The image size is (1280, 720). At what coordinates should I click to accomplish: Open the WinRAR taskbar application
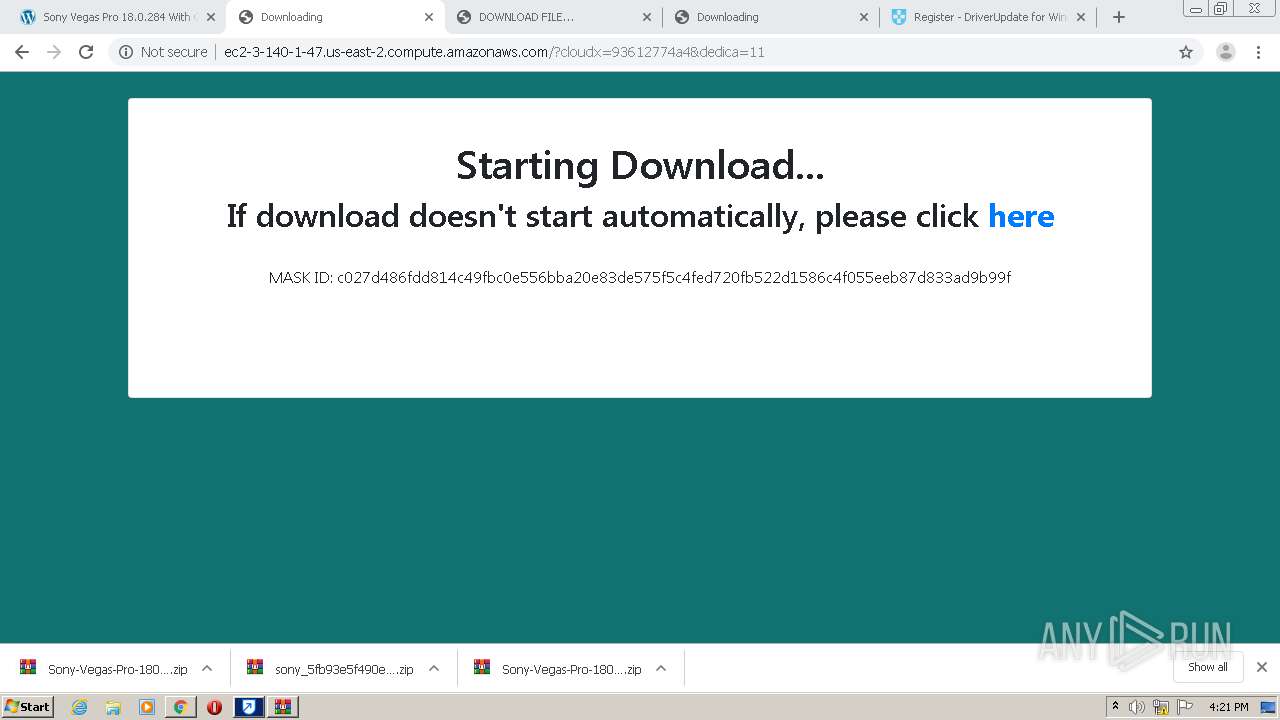click(283, 707)
